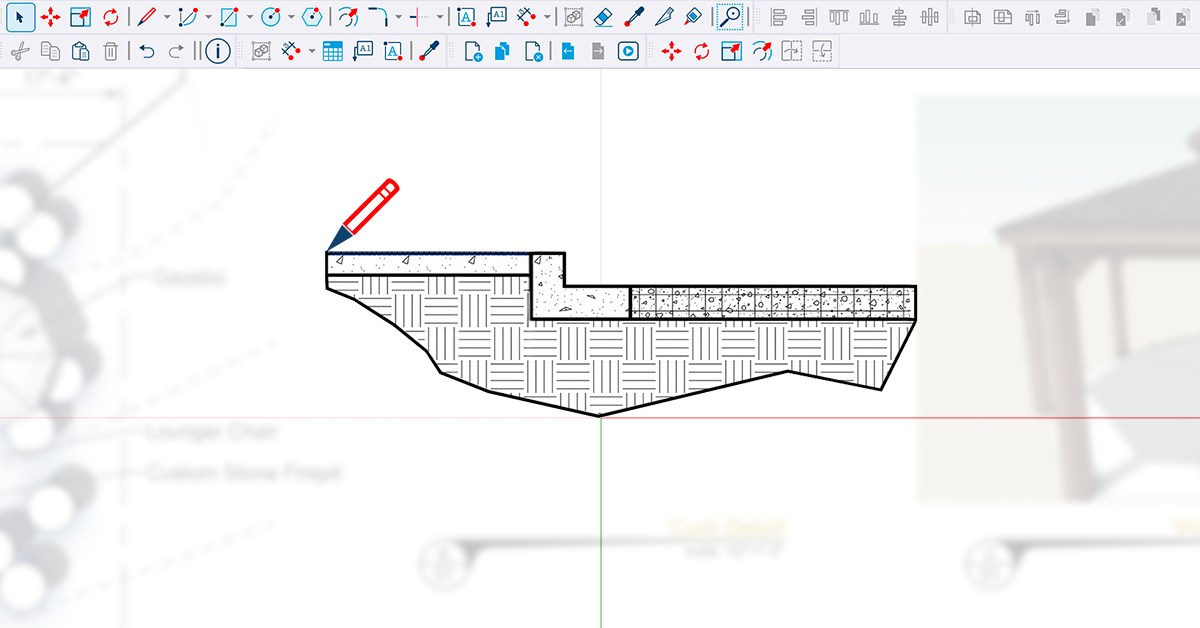
Task: Select the Circle tool
Action: (x=270, y=17)
